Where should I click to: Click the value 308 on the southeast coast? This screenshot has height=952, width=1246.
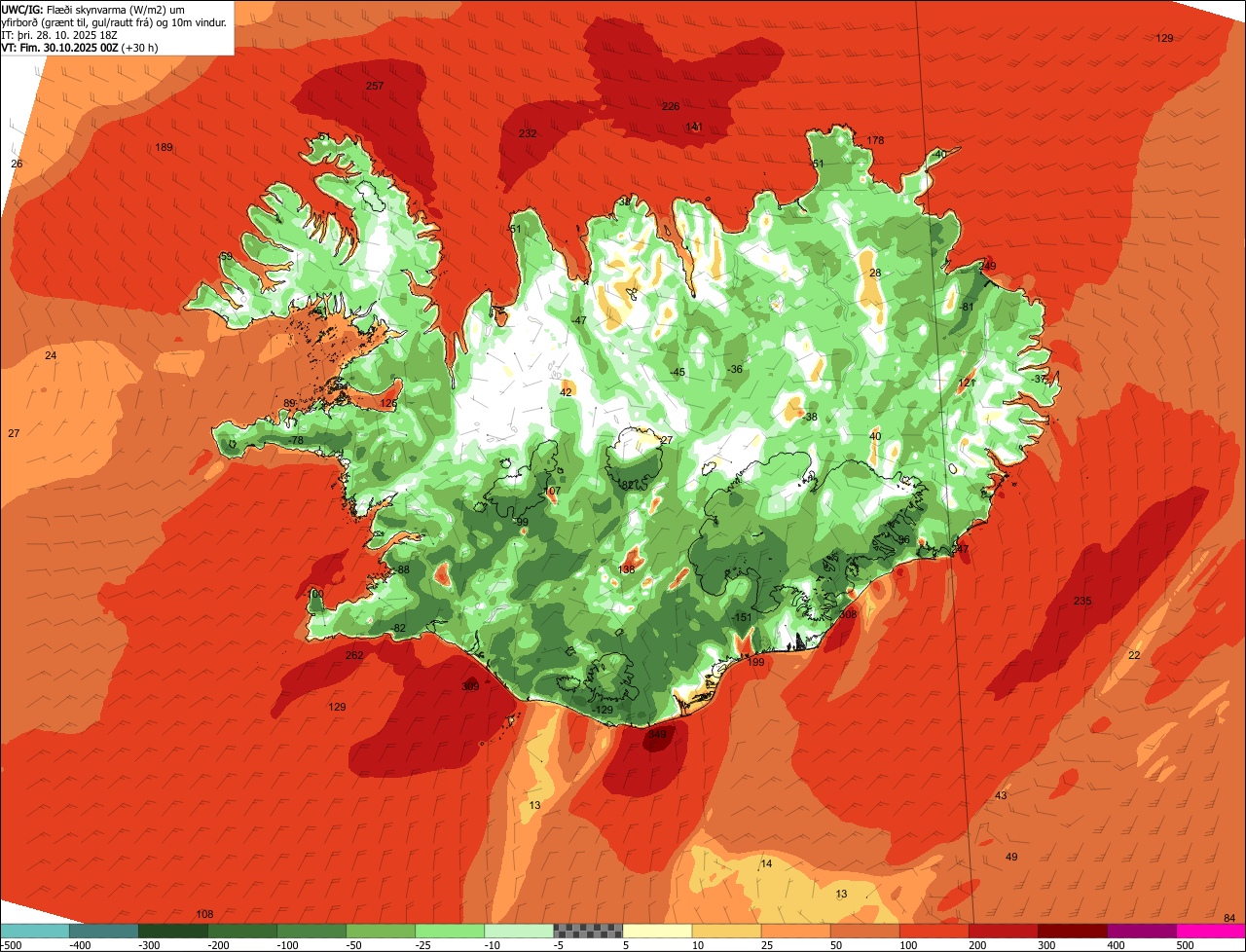tap(848, 614)
